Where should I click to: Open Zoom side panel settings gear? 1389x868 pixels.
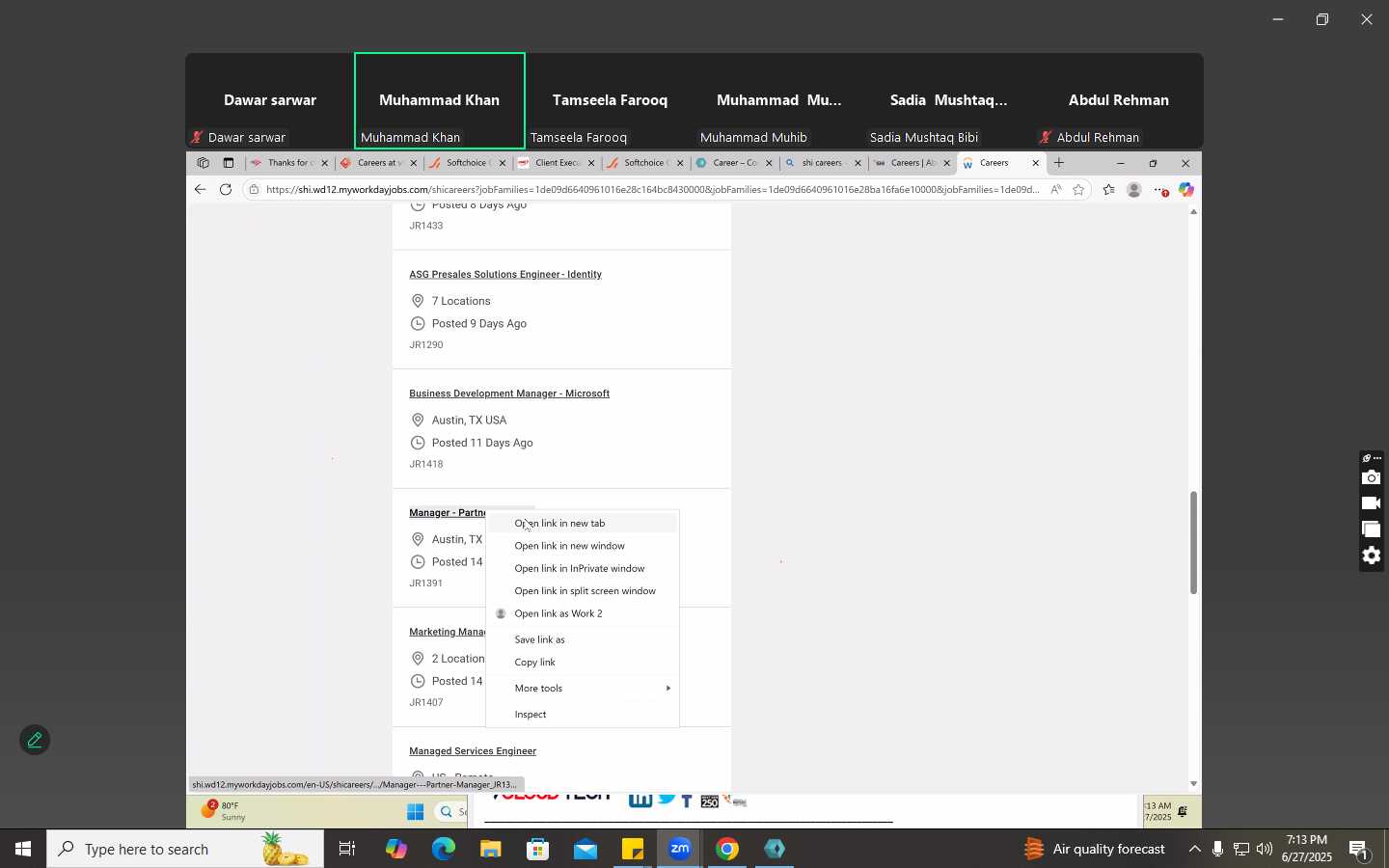point(1371,556)
